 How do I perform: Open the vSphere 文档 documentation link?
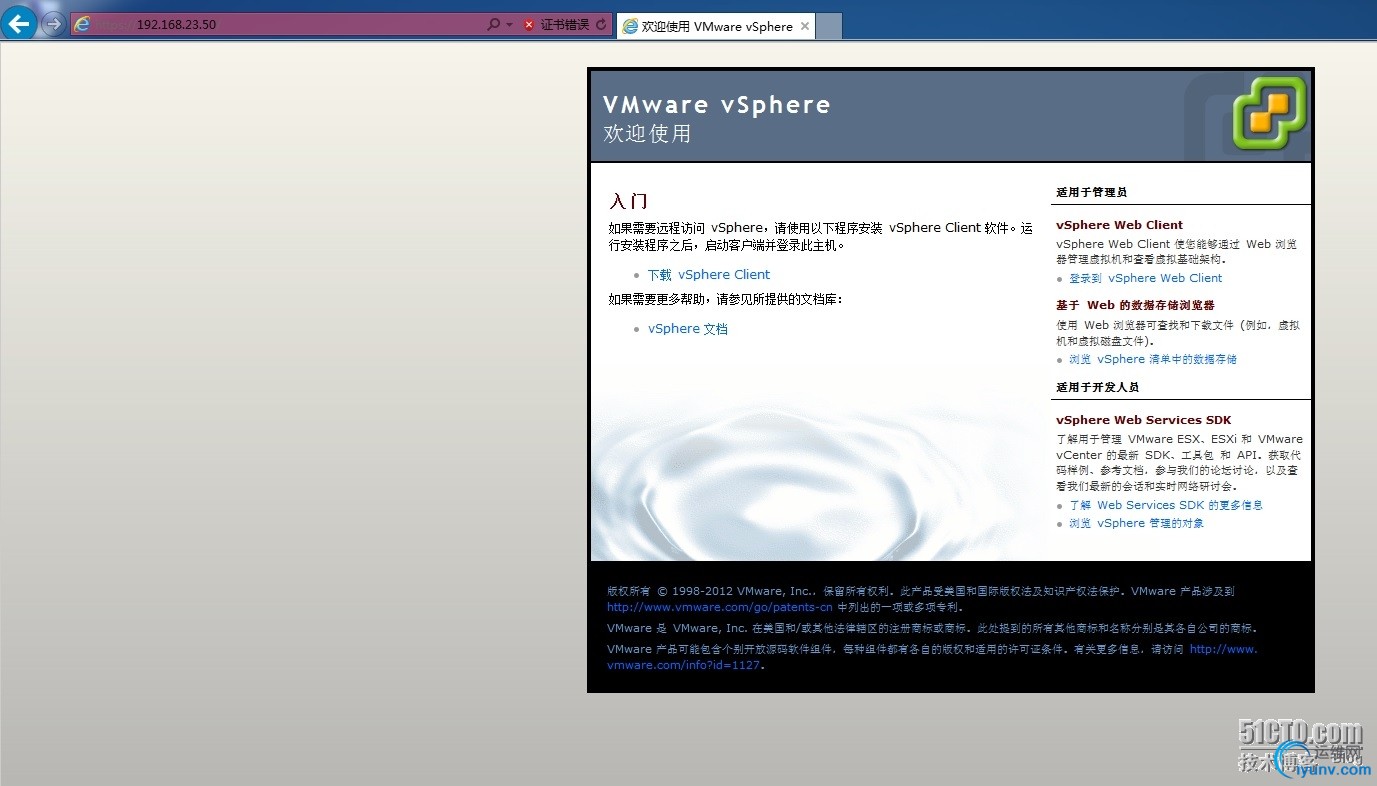688,329
